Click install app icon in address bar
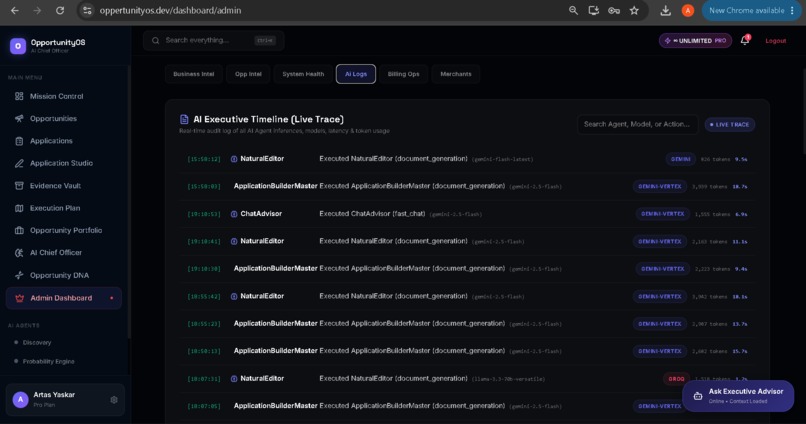This screenshot has height=424, width=806. click(x=594, y=10)
